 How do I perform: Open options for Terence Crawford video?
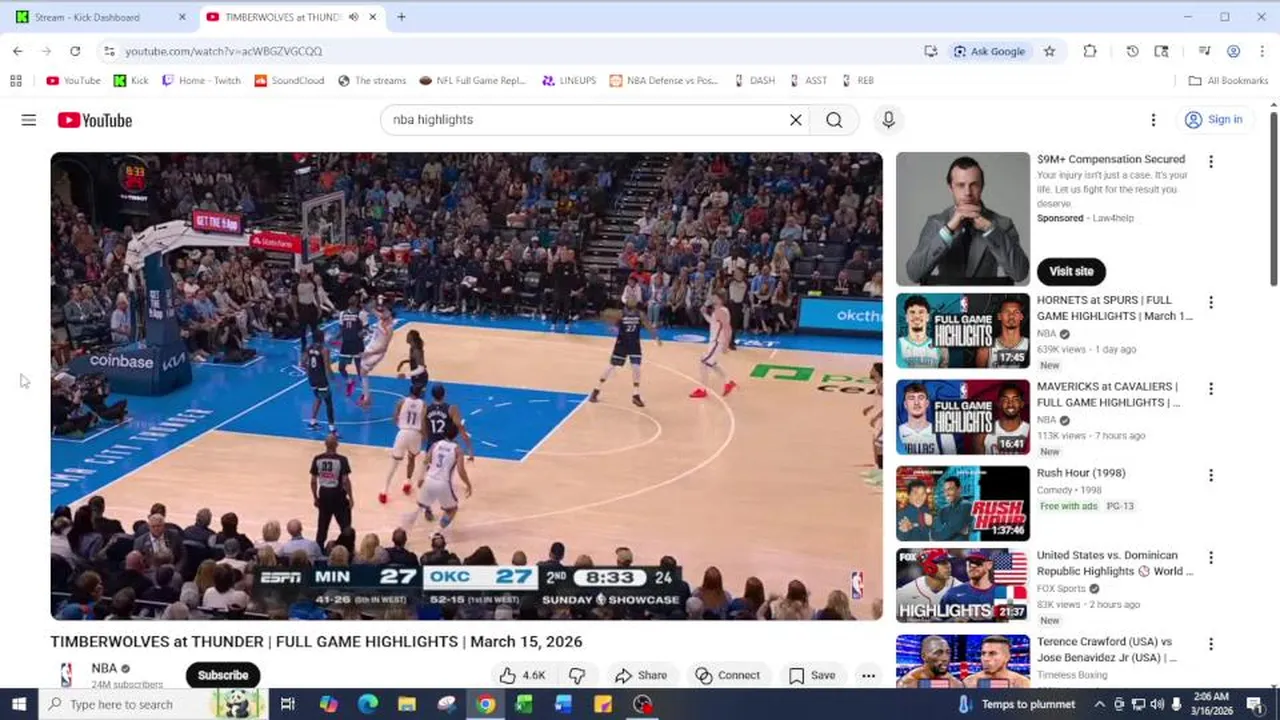[1211, 644]
